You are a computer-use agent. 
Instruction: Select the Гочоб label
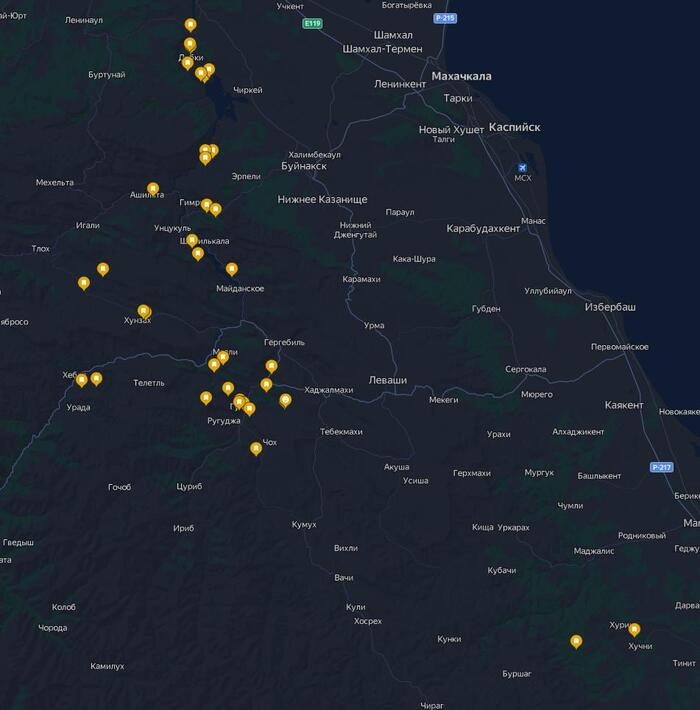coord(120,487)
